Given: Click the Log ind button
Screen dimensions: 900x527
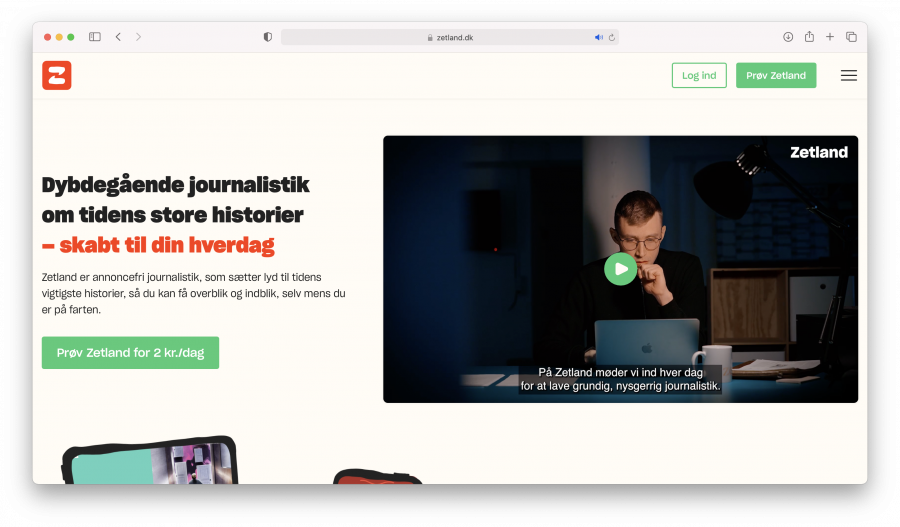Looking at the screenshot, I should [x=699, y=75].
